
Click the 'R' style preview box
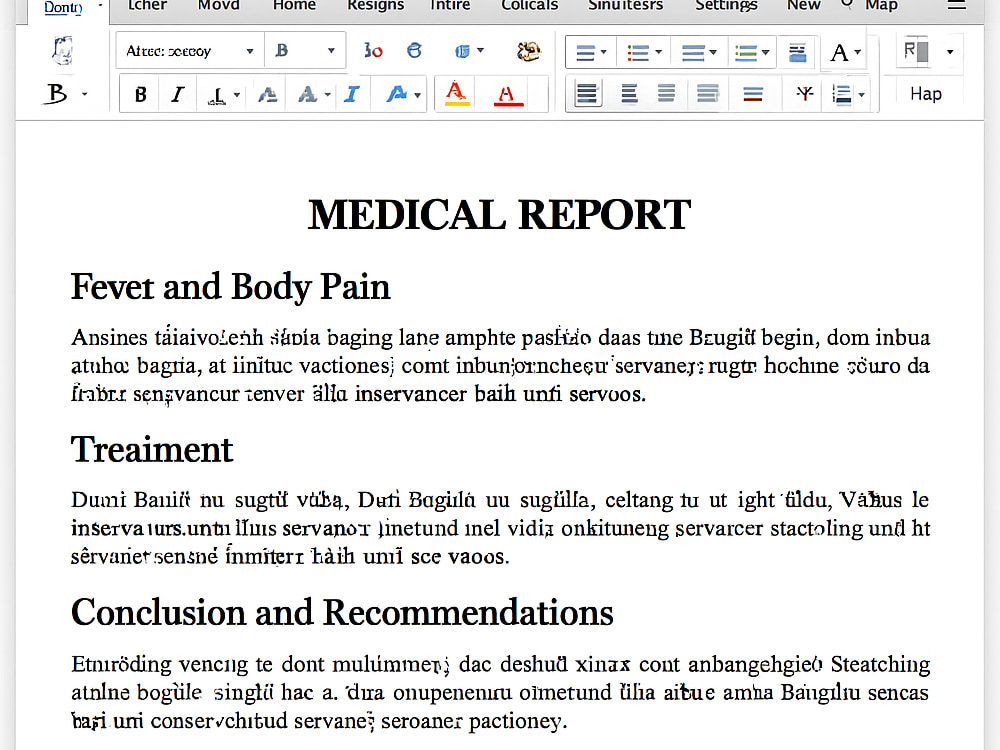916,51
